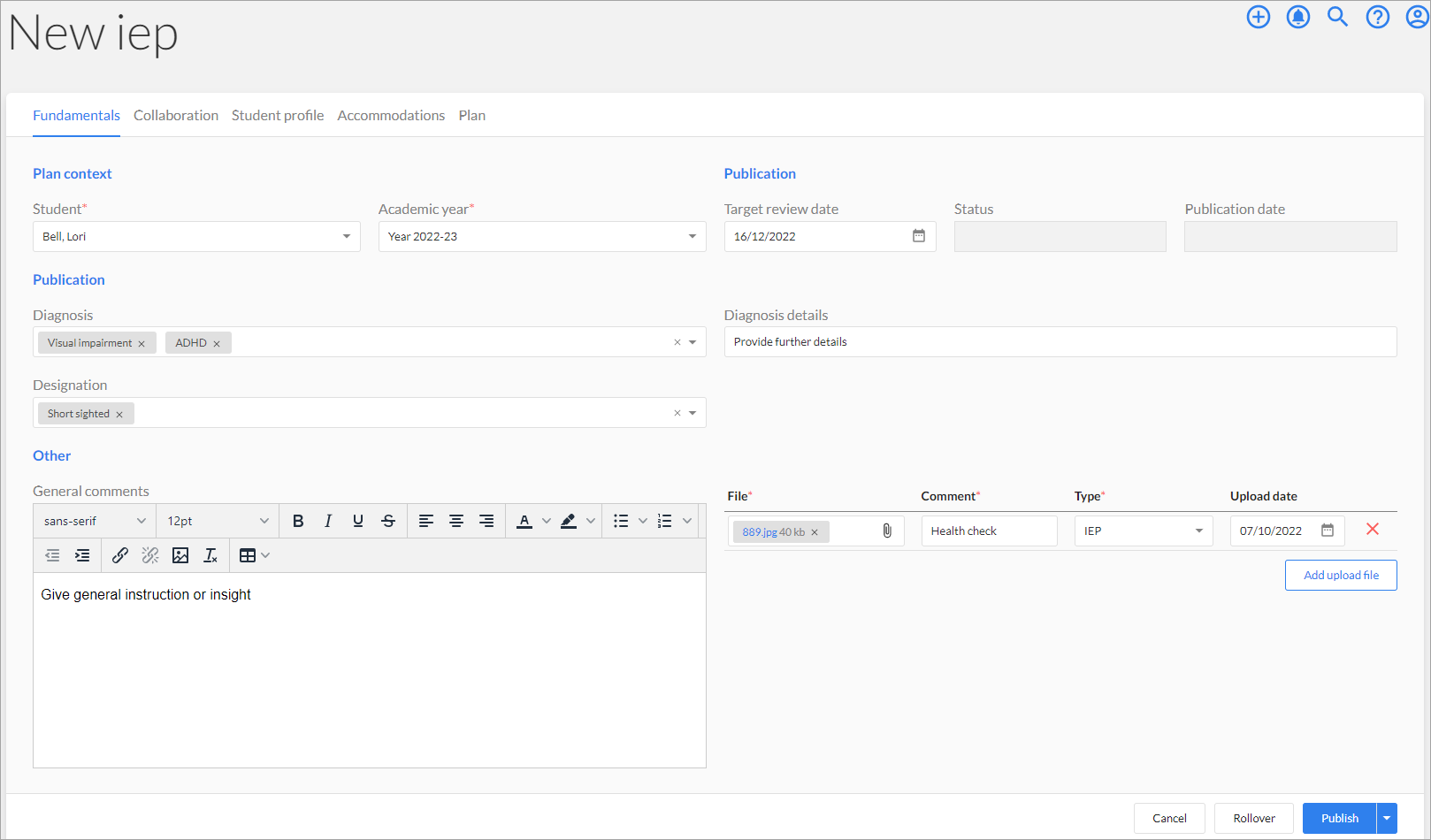
Task: Switch to the Plan tab
Action: click(472, 116)
